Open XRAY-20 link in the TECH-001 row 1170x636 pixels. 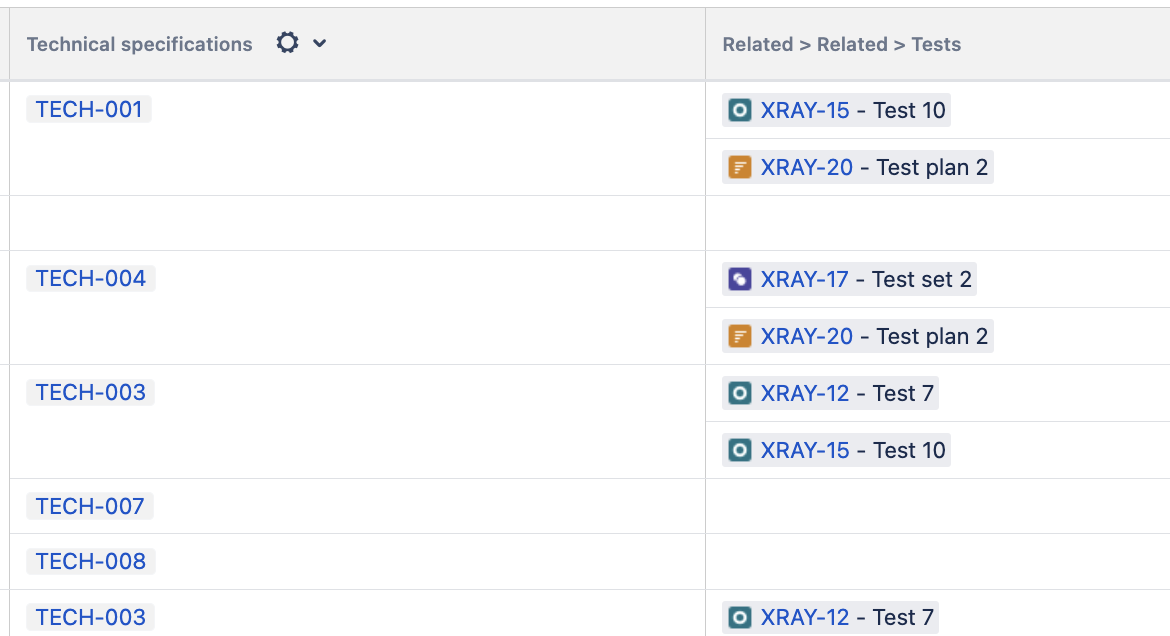806,167
